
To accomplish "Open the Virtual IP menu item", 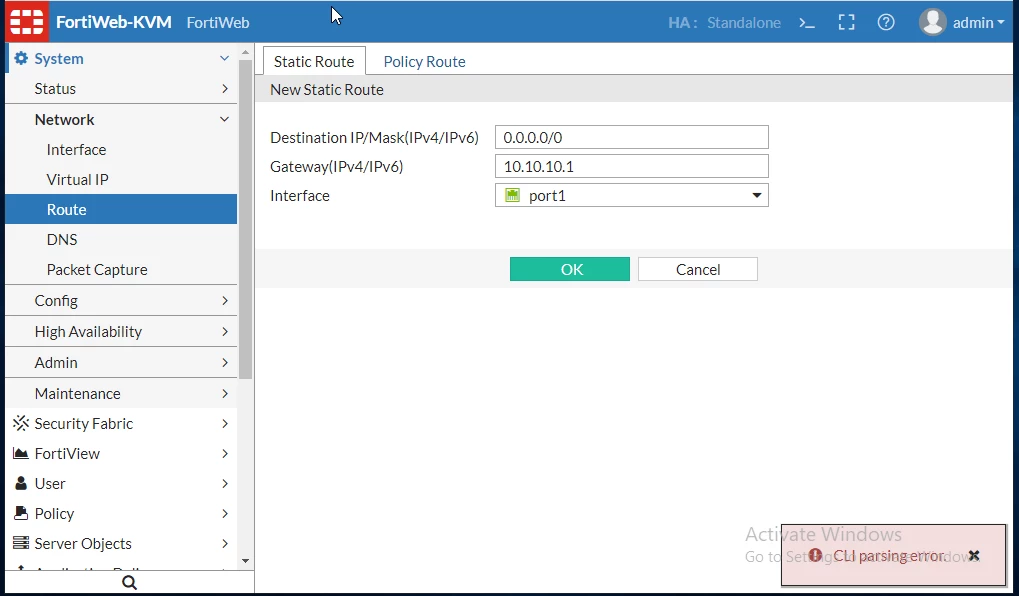I will click(x=121, y=179).
